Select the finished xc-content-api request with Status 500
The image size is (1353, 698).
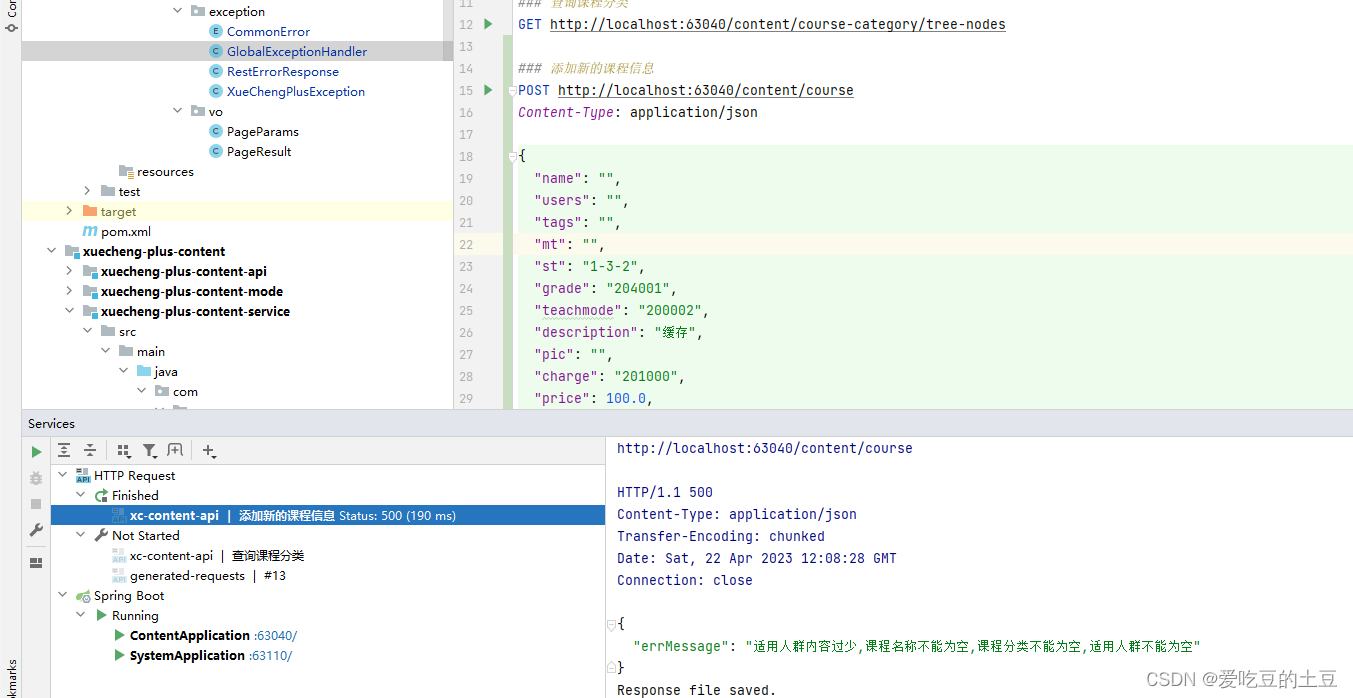[328, 516]
